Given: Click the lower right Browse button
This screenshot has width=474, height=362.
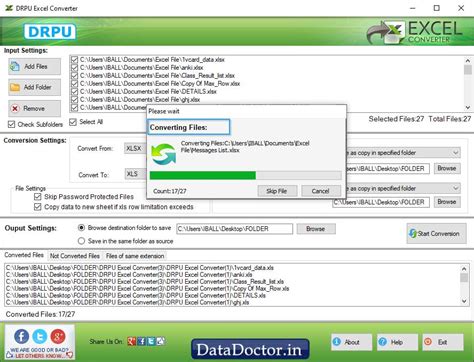Looking at the screenshot, I should (447, 202).
